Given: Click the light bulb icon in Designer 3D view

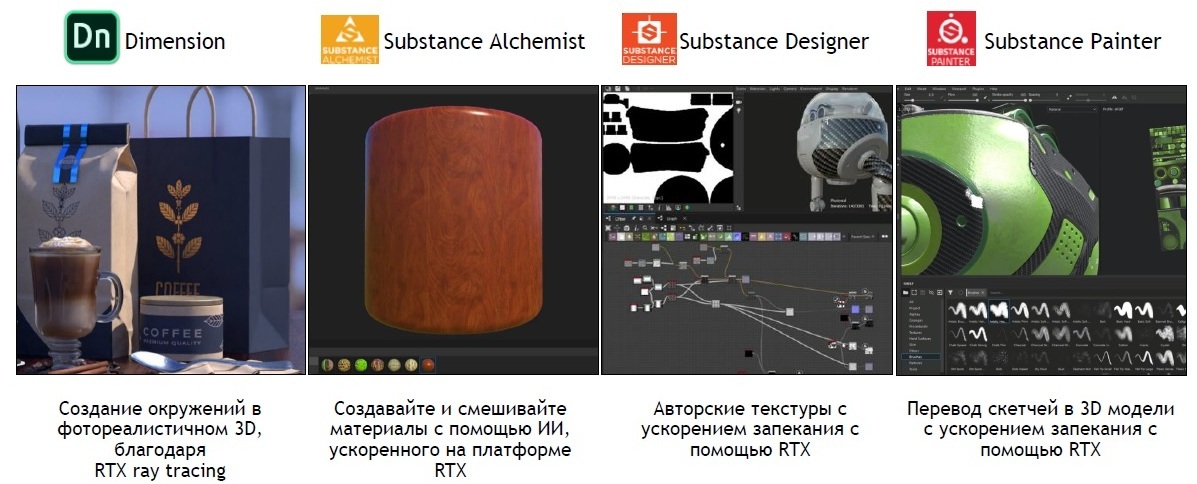Looking at the screenshot, I should tap(739, 111).
